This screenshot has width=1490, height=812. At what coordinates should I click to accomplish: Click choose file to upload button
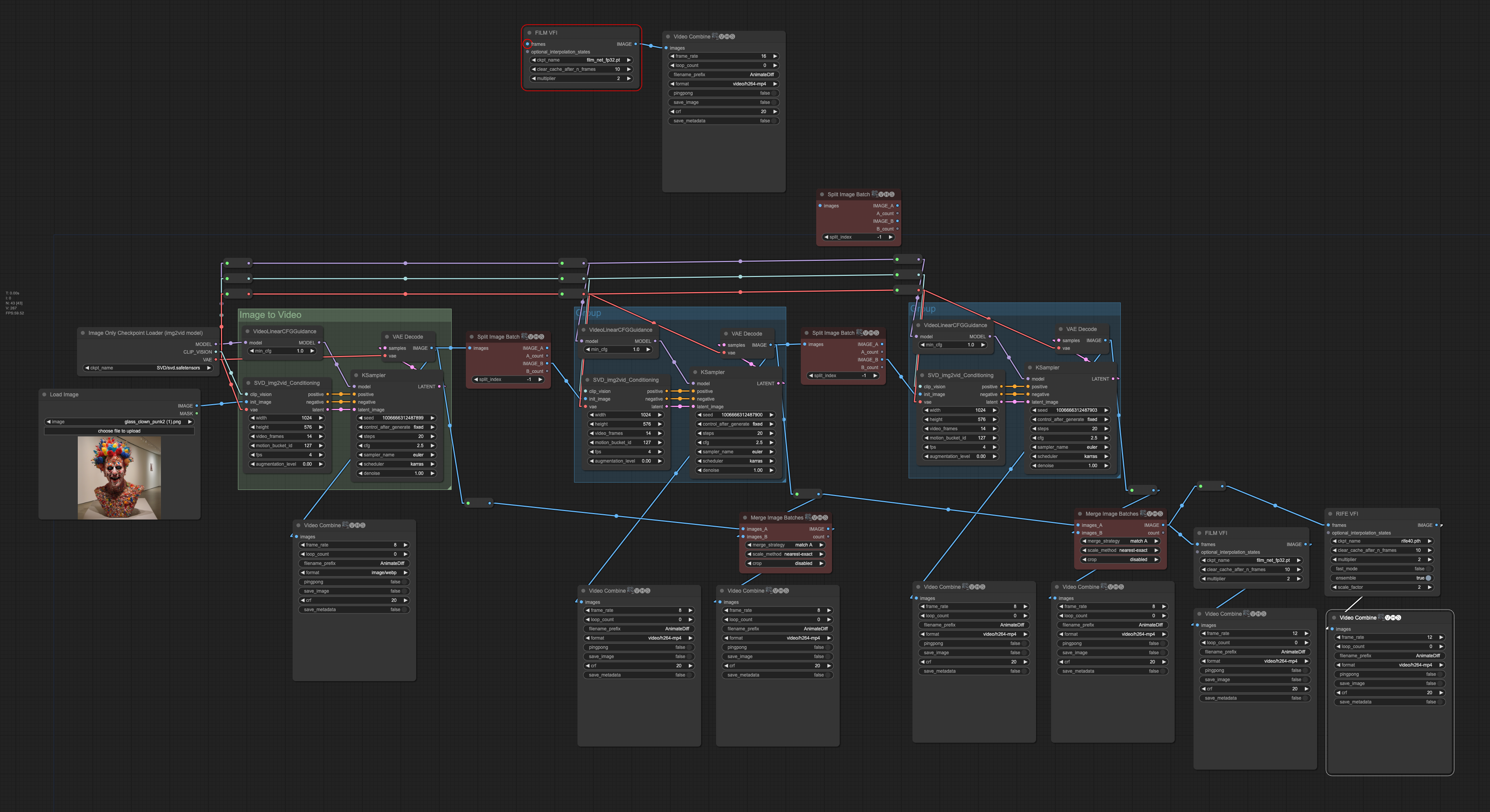tap(119, 431)
